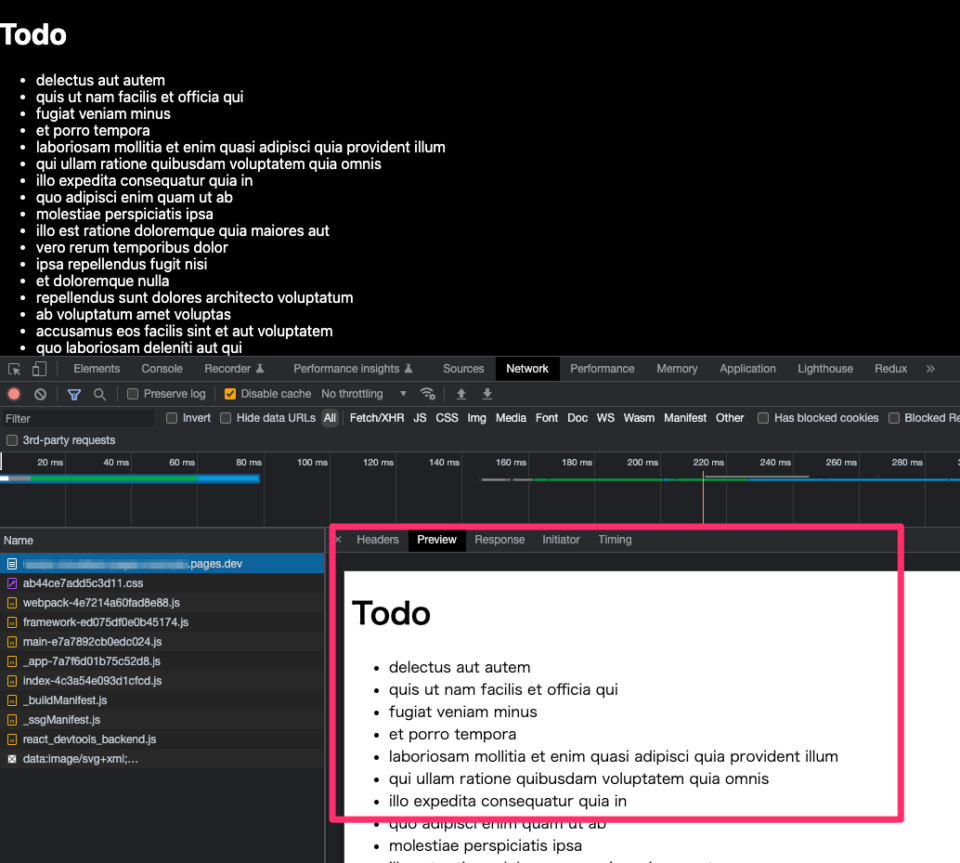Click the Fetch/XHR request type filter
The height and width of the screenshot is (863, 960).
click(x=377, y=418)
